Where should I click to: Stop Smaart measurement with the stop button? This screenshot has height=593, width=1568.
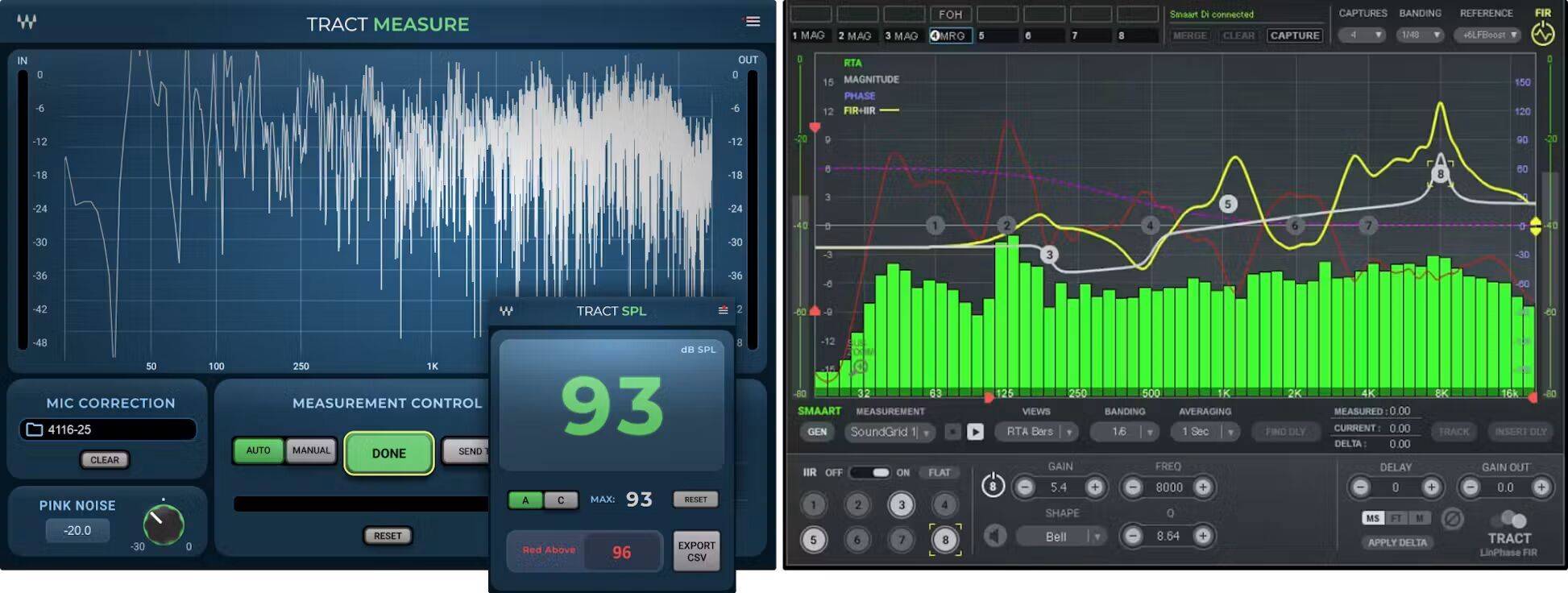pos(952,432)
